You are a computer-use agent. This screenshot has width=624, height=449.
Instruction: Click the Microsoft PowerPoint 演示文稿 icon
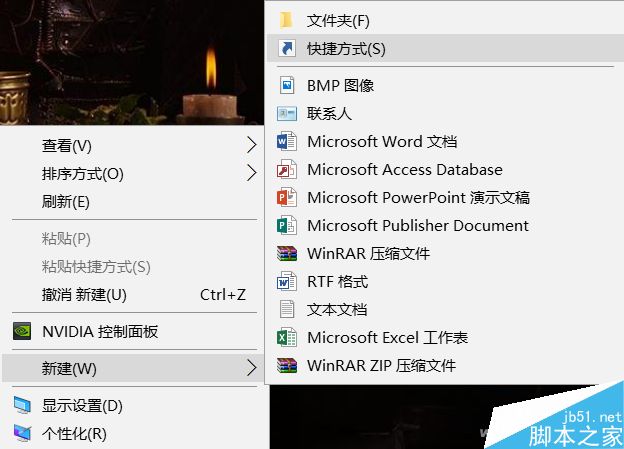287,197
